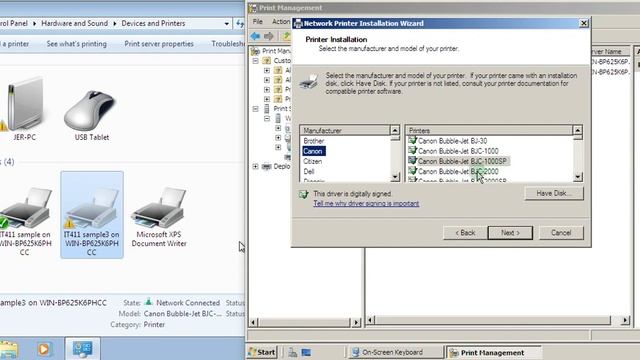Collapse the Print Servers tree node
640x360 pixels.
pos(256,109)
